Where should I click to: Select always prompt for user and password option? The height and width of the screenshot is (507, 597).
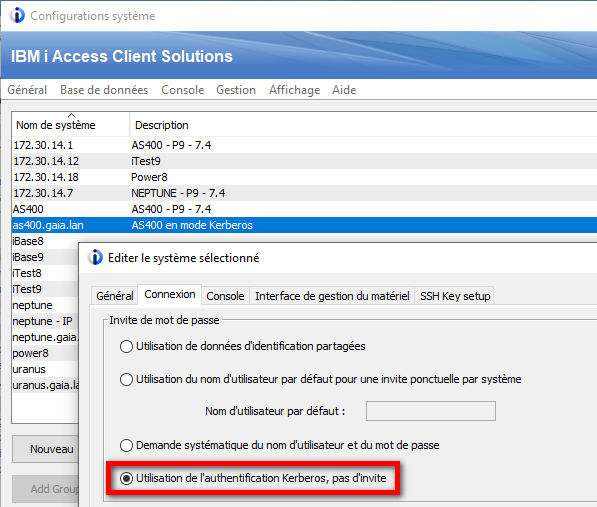tap(126, 445)
